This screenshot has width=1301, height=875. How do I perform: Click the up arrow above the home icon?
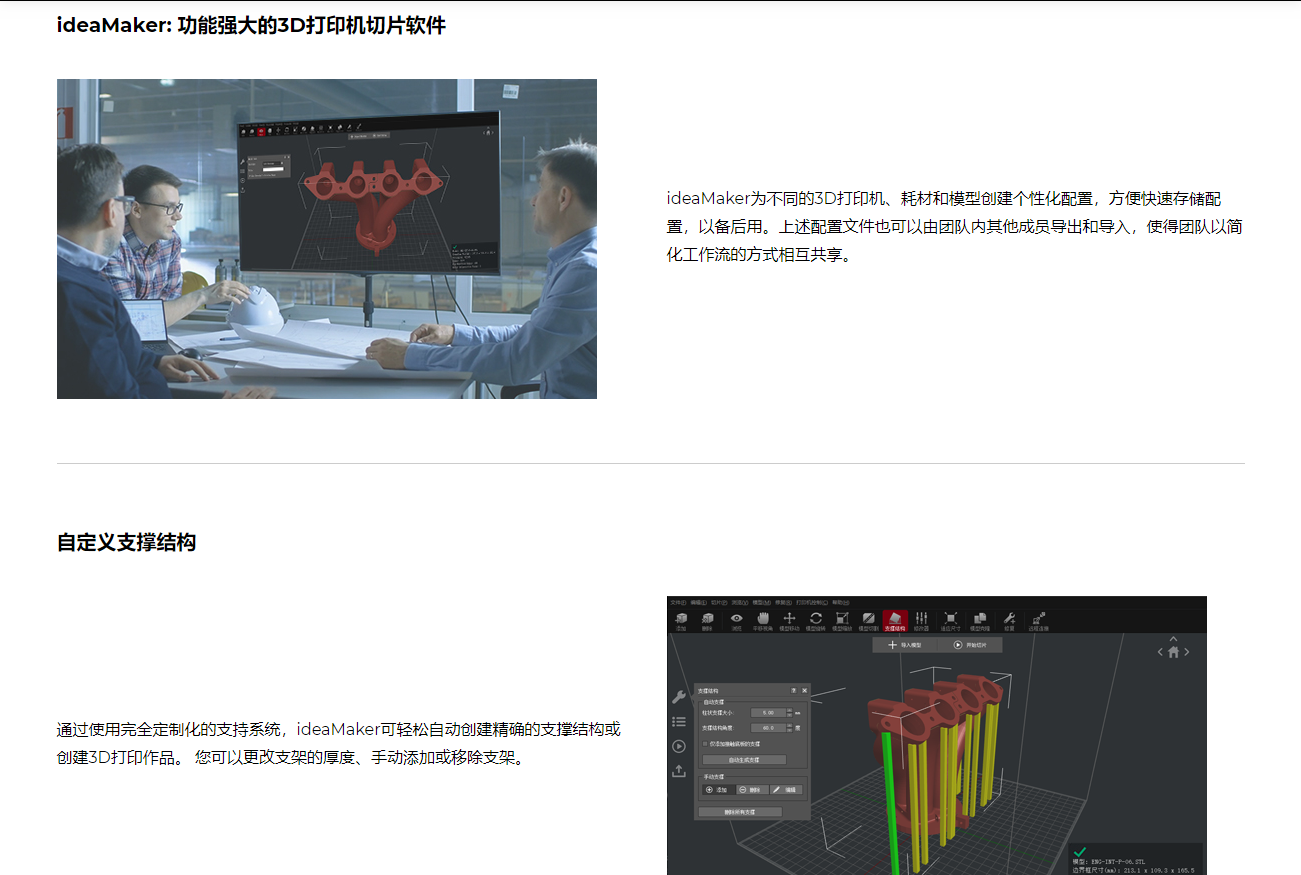(x=1174, y=638)
